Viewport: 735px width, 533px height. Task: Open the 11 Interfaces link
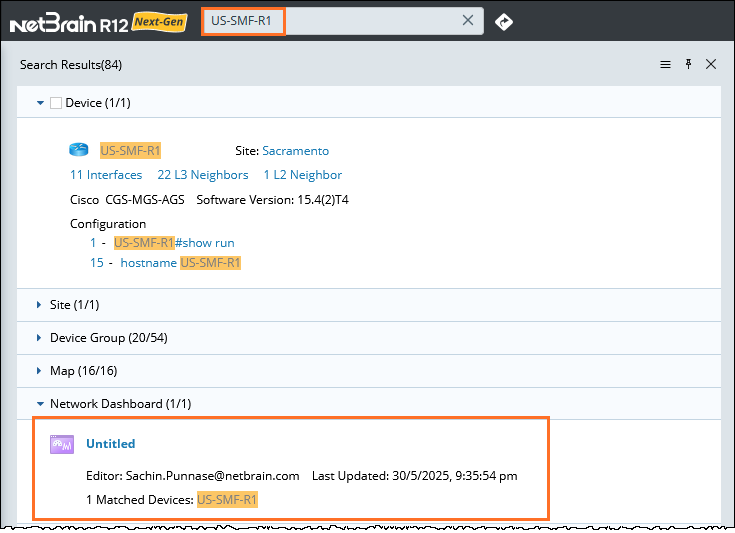click(x=106, y=175)
